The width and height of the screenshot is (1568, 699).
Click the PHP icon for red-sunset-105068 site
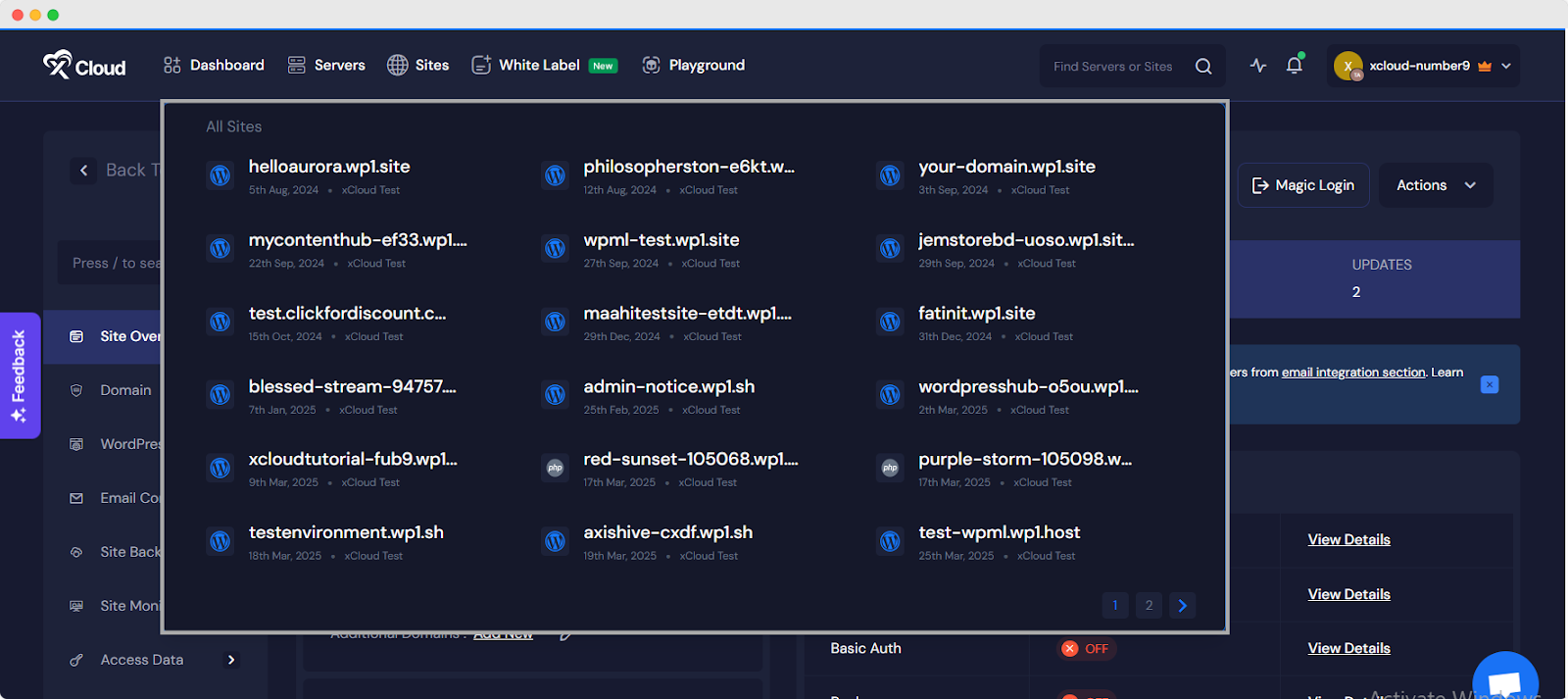pyautogui.click(x=555, y=469)
